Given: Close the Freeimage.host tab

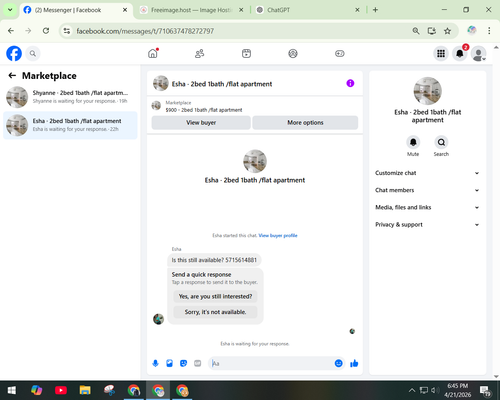Looking at the screenshot, I should pyautogui.click(x=241, y=10).
